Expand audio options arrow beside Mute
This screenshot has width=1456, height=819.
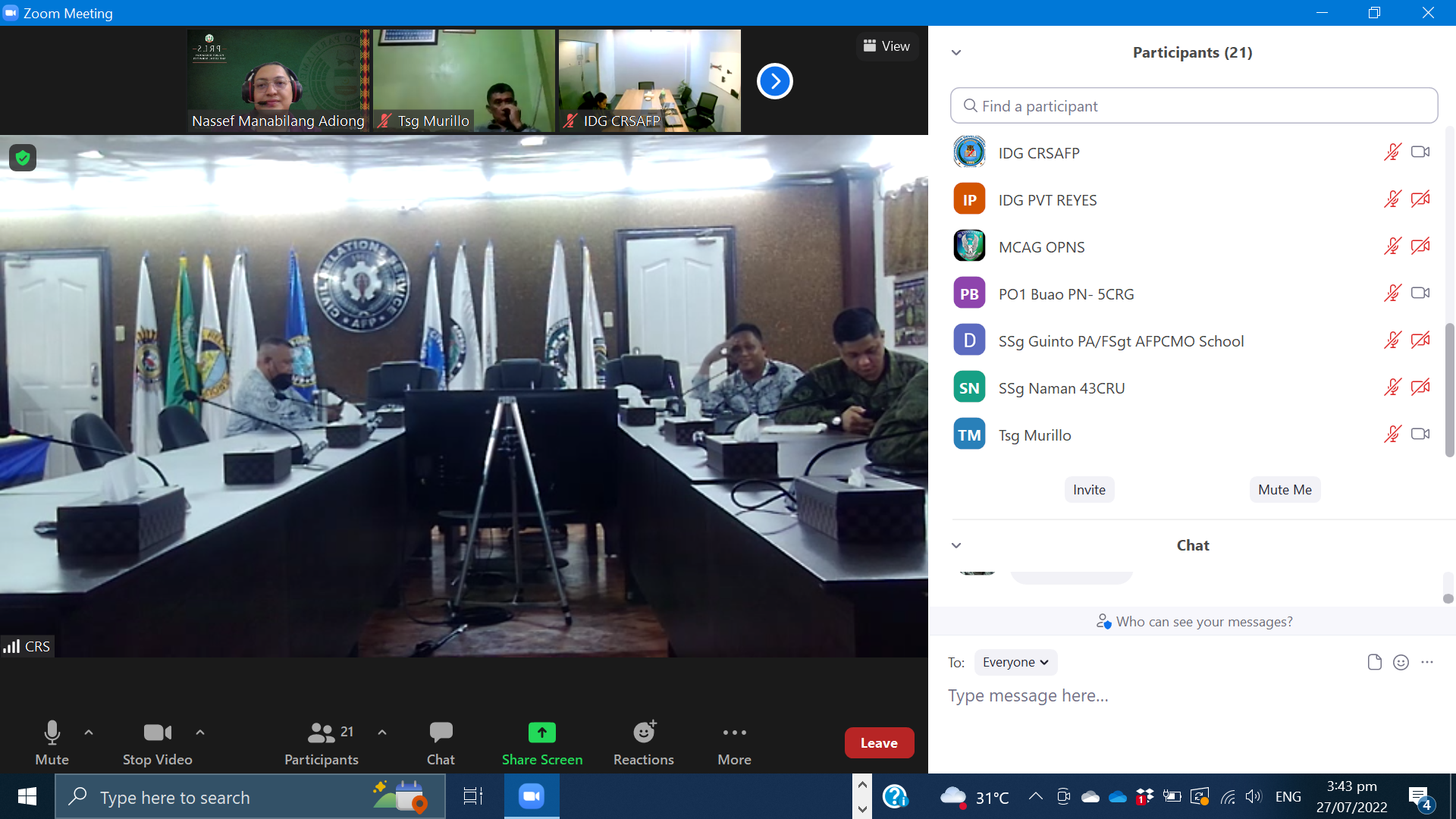pyautogui.click(x=89, y=733)
